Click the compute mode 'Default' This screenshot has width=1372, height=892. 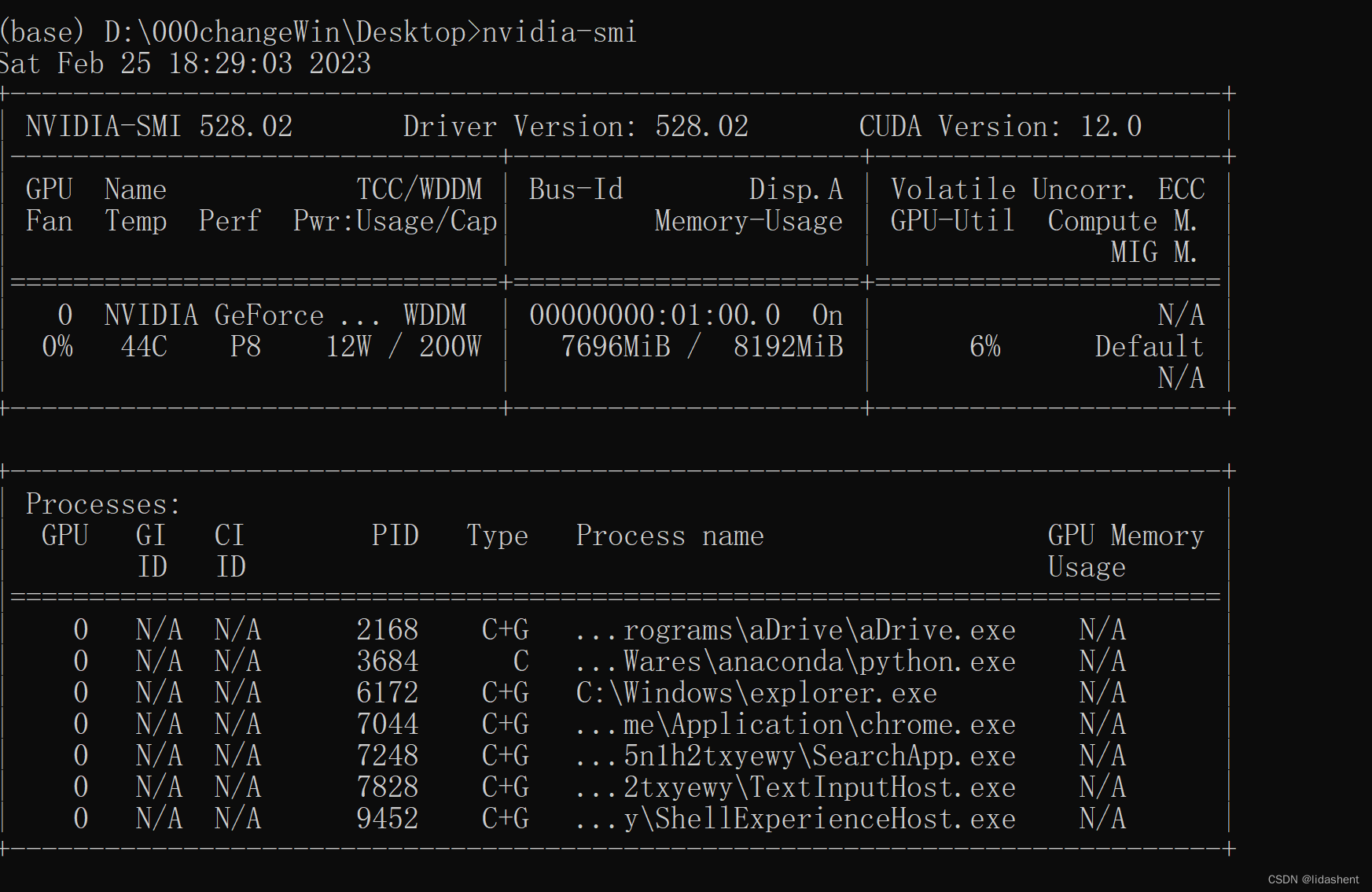coord(1149,347)
